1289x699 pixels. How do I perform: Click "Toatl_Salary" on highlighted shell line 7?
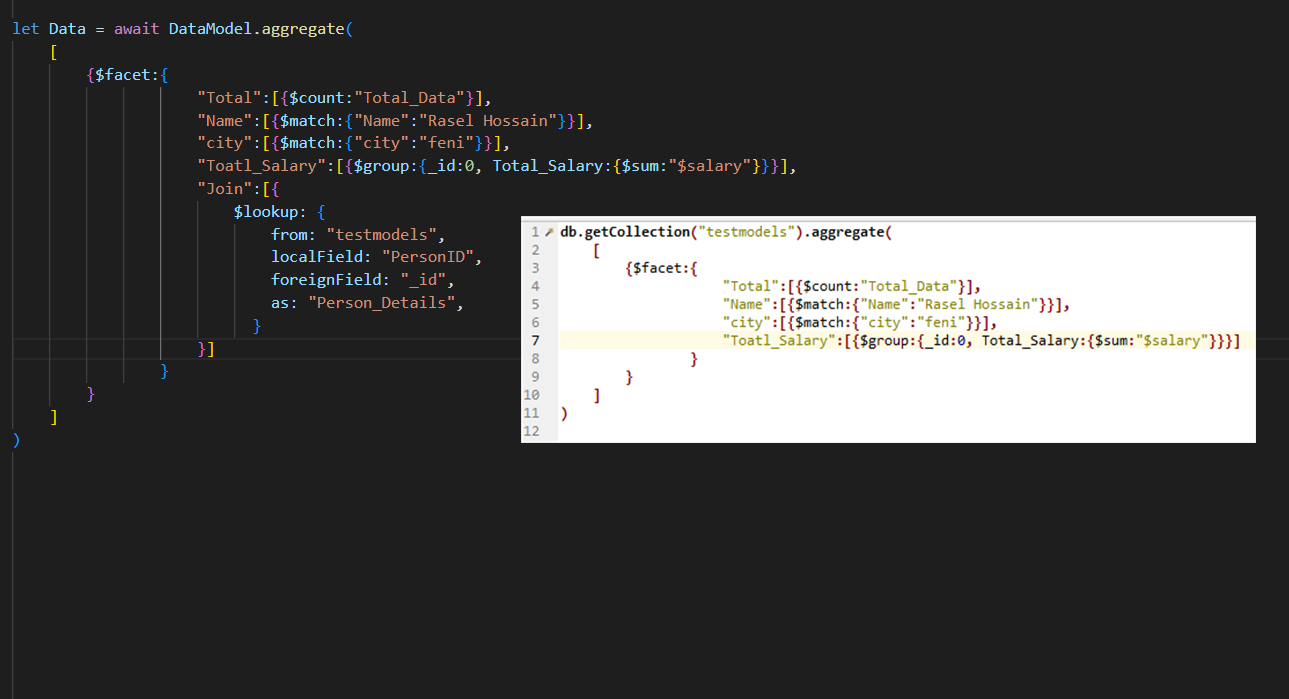click(x=777, y=341)
